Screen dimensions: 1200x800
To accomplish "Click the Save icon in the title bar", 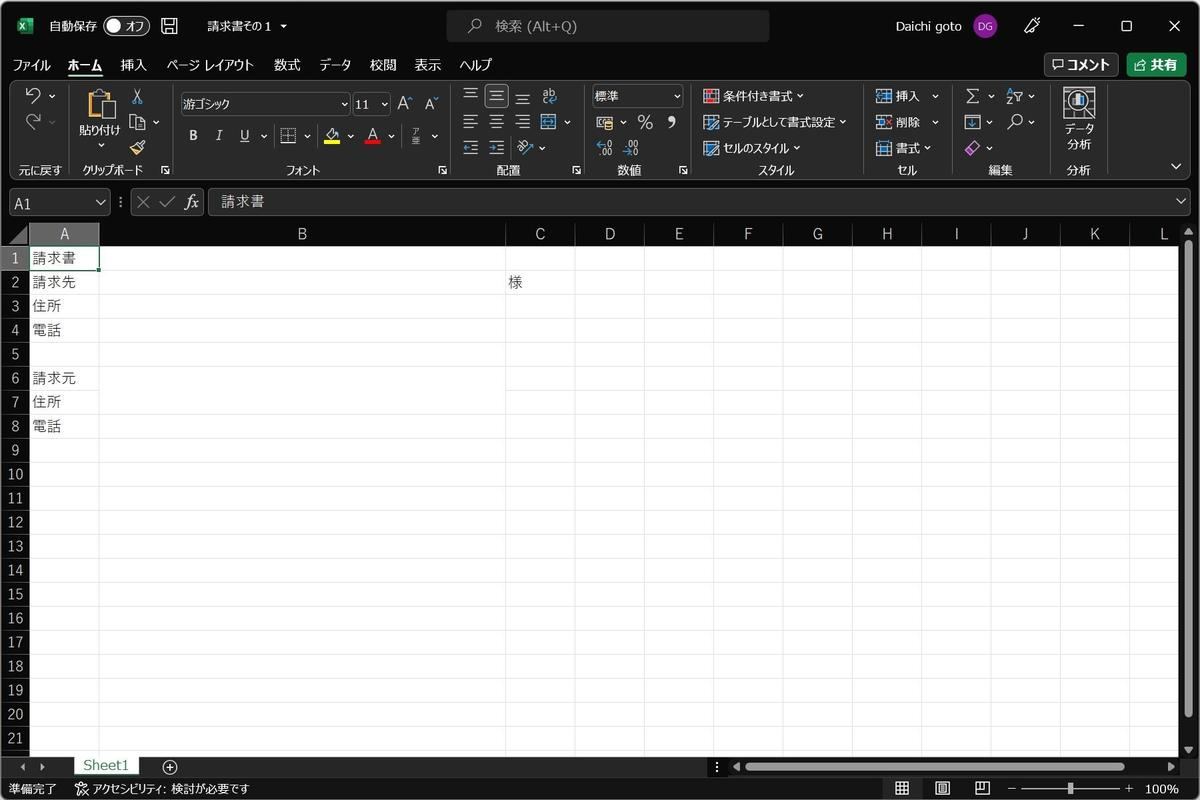I will [169, 26].
